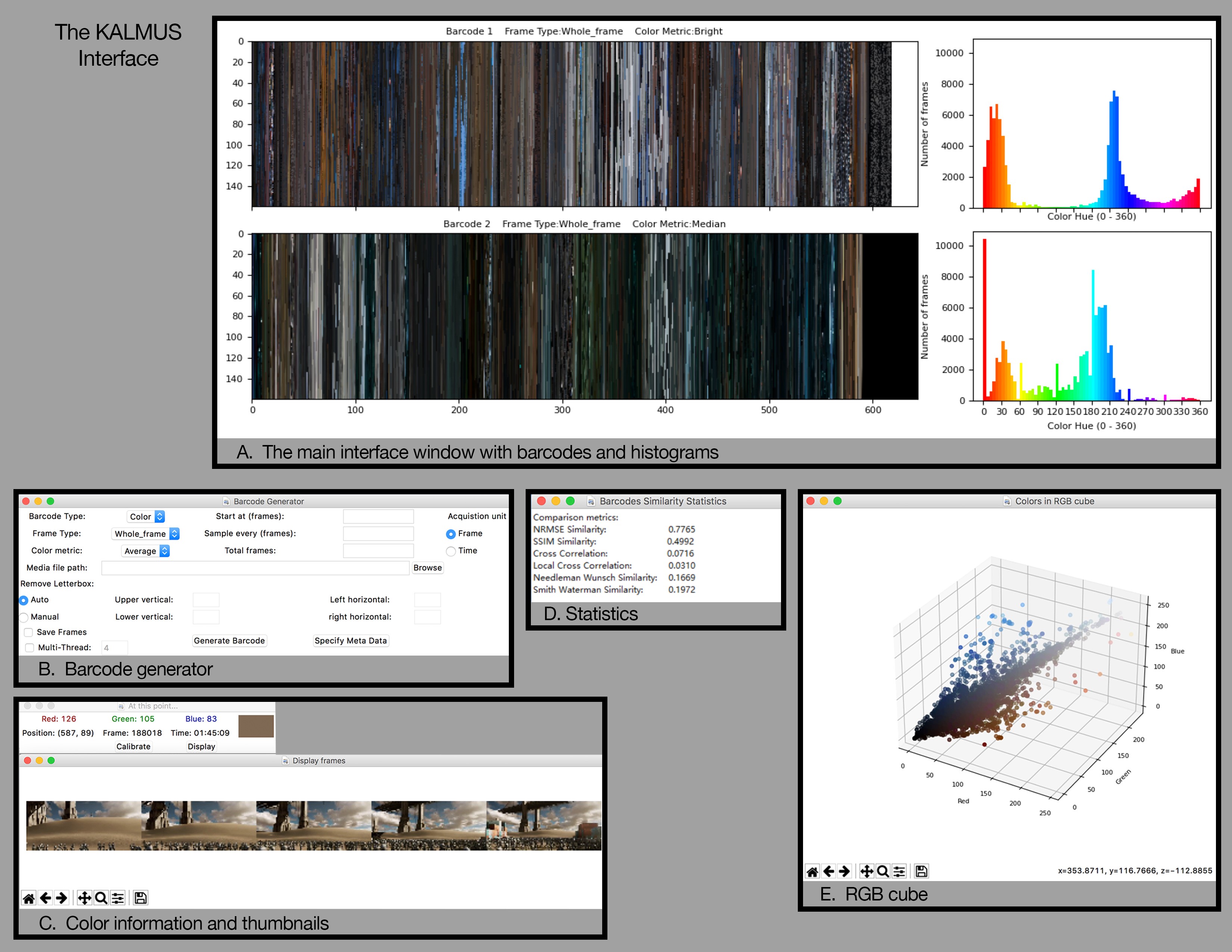Select Zoom magnifier in RGB cube toolbar
Screen dimensions: 1232x952
pyautogui.click(x=883, y=871)
